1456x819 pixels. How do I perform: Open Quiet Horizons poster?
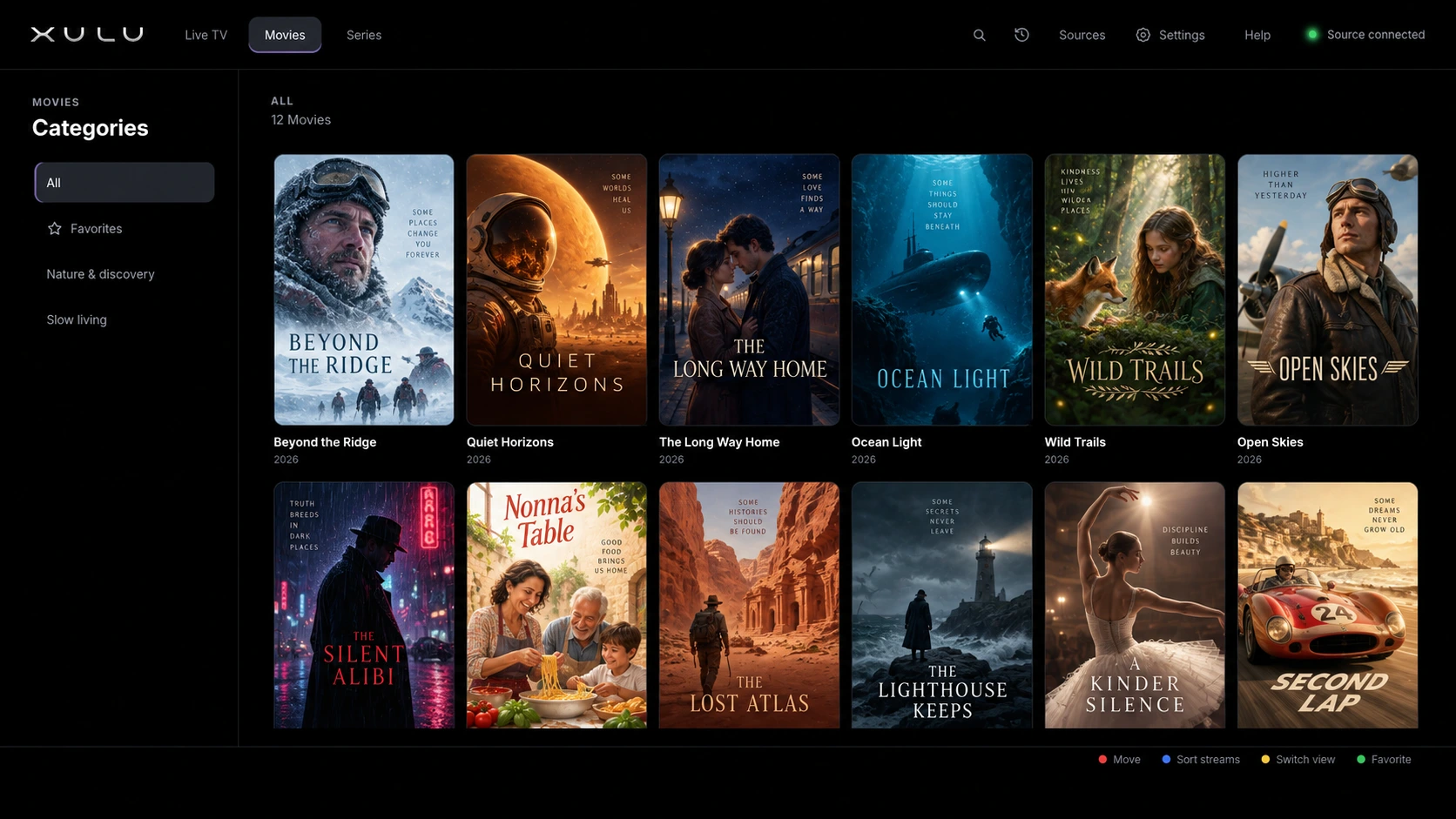(556, 290)
